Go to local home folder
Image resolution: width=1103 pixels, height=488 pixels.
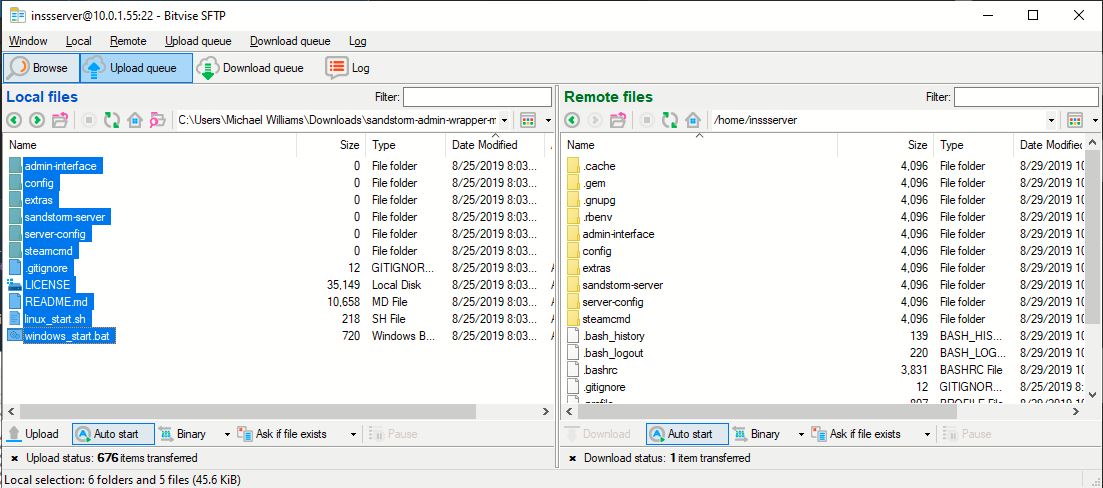click(x=135, y=120)
